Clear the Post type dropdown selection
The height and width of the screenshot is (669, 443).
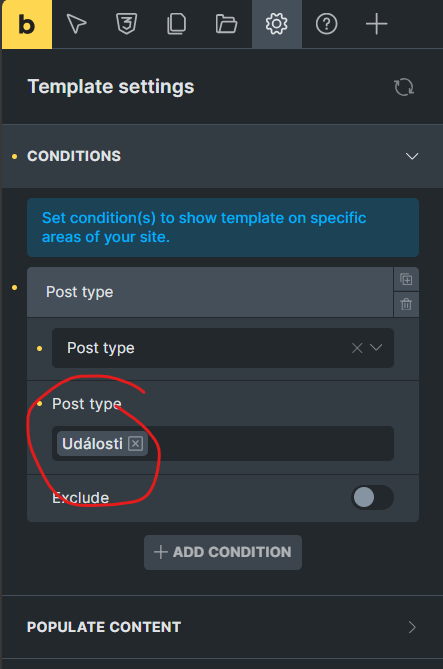[x=357, y=348]
